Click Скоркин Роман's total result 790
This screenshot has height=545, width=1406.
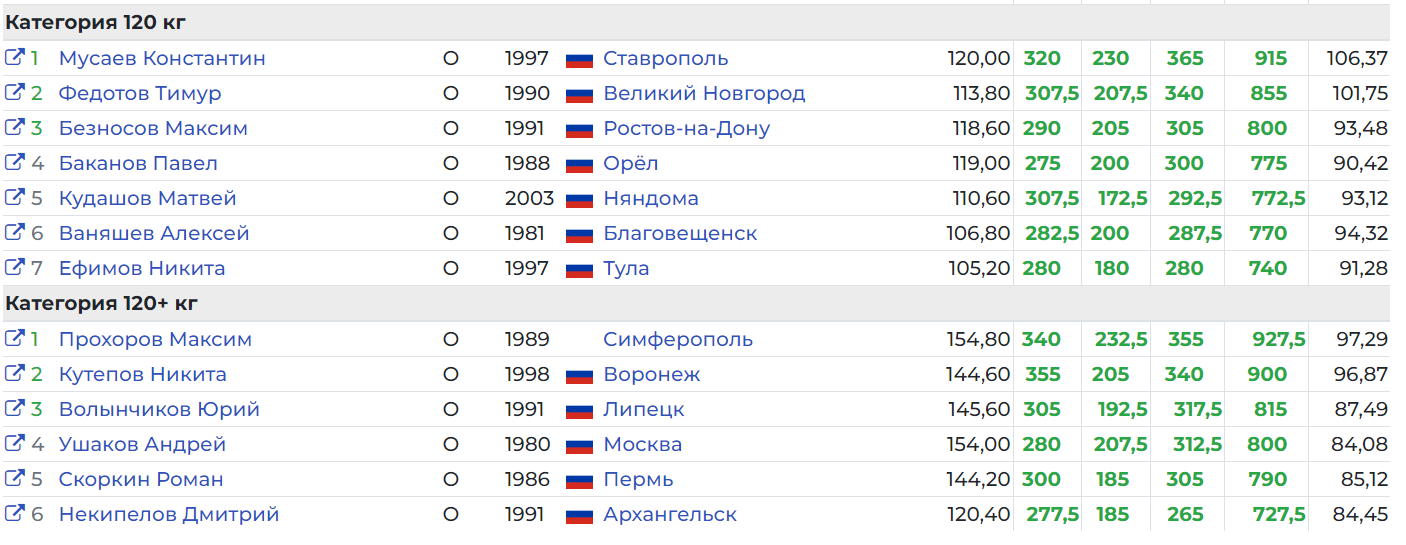1268,479
